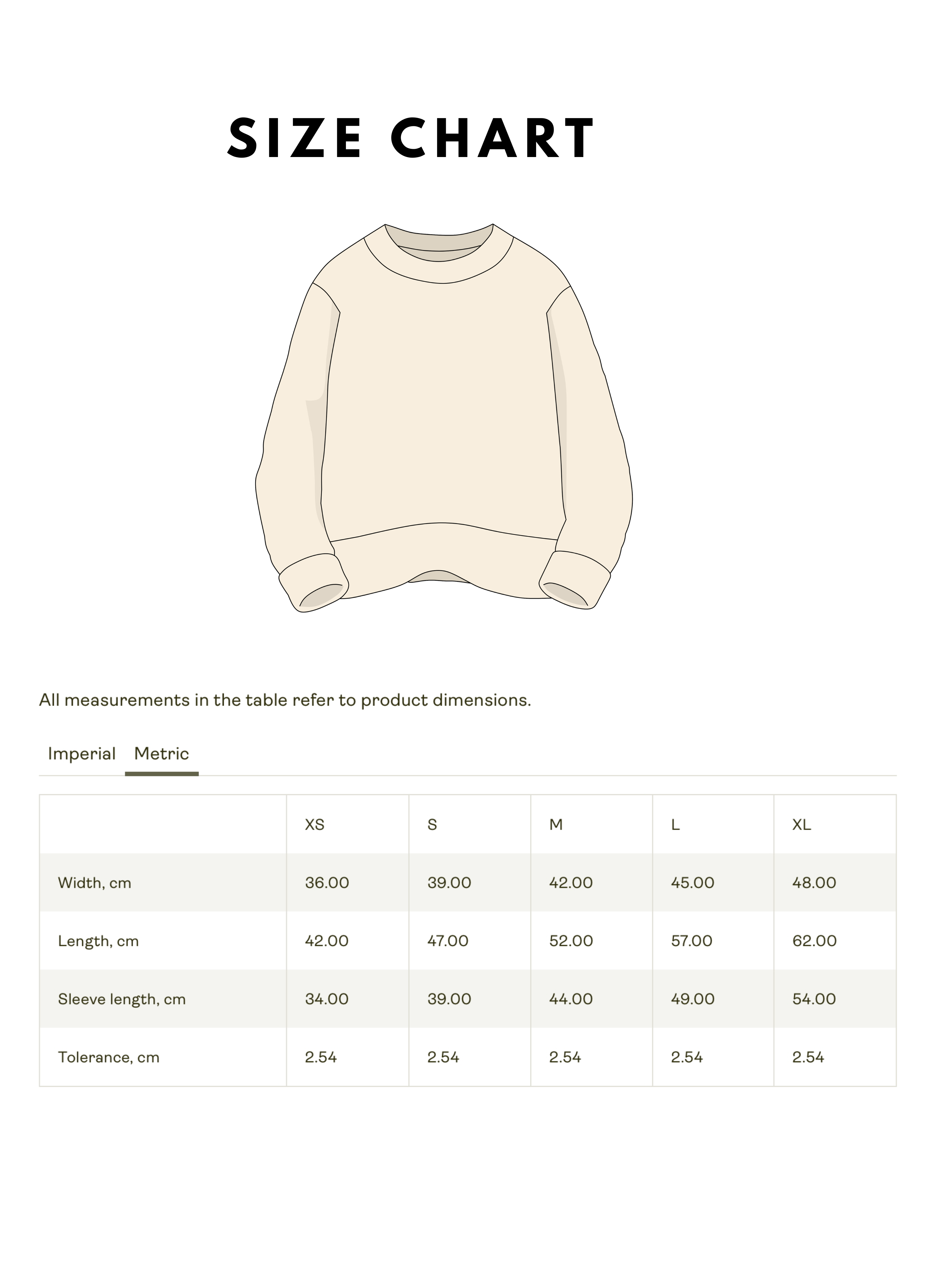Click the Length, cm row label
Screen dimensions: 952x1267
pos(98,941)
